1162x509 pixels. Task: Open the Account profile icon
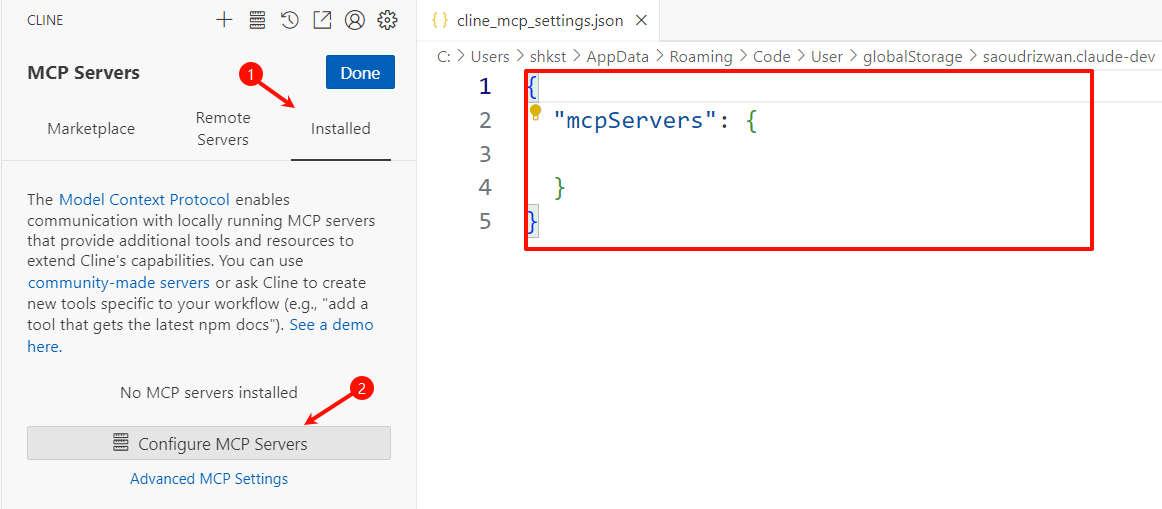(355, 20)
